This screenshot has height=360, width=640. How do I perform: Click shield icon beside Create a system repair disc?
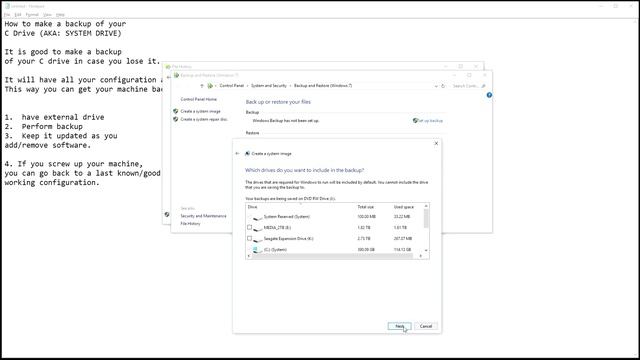(x=176, y=119)
